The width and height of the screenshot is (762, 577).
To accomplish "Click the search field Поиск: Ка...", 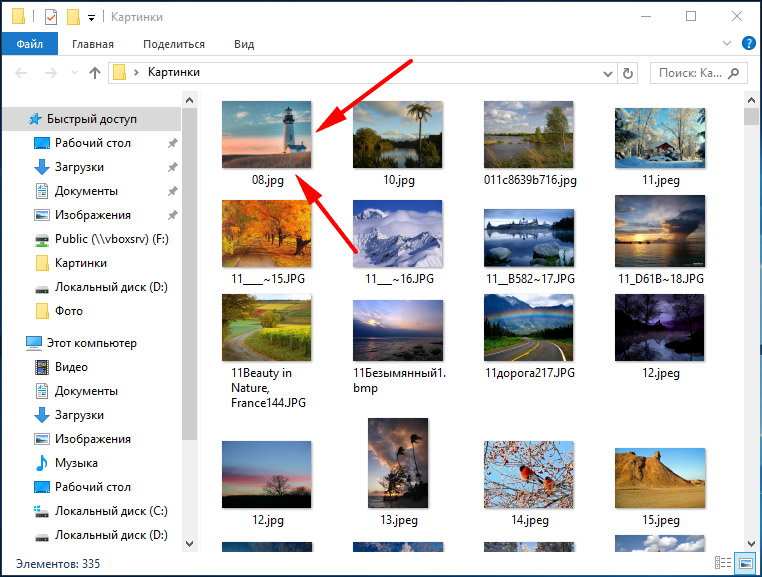I will pos(698,73).
